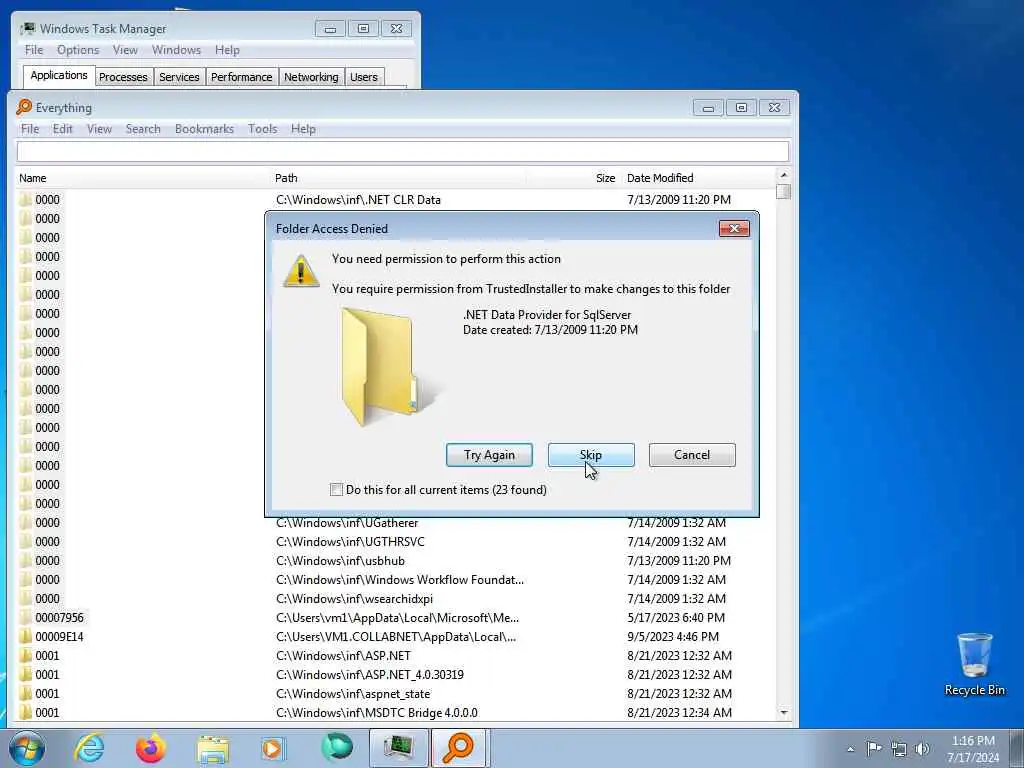Click the network tray icon
This screenshot has height=768, width=1024.
899,749
